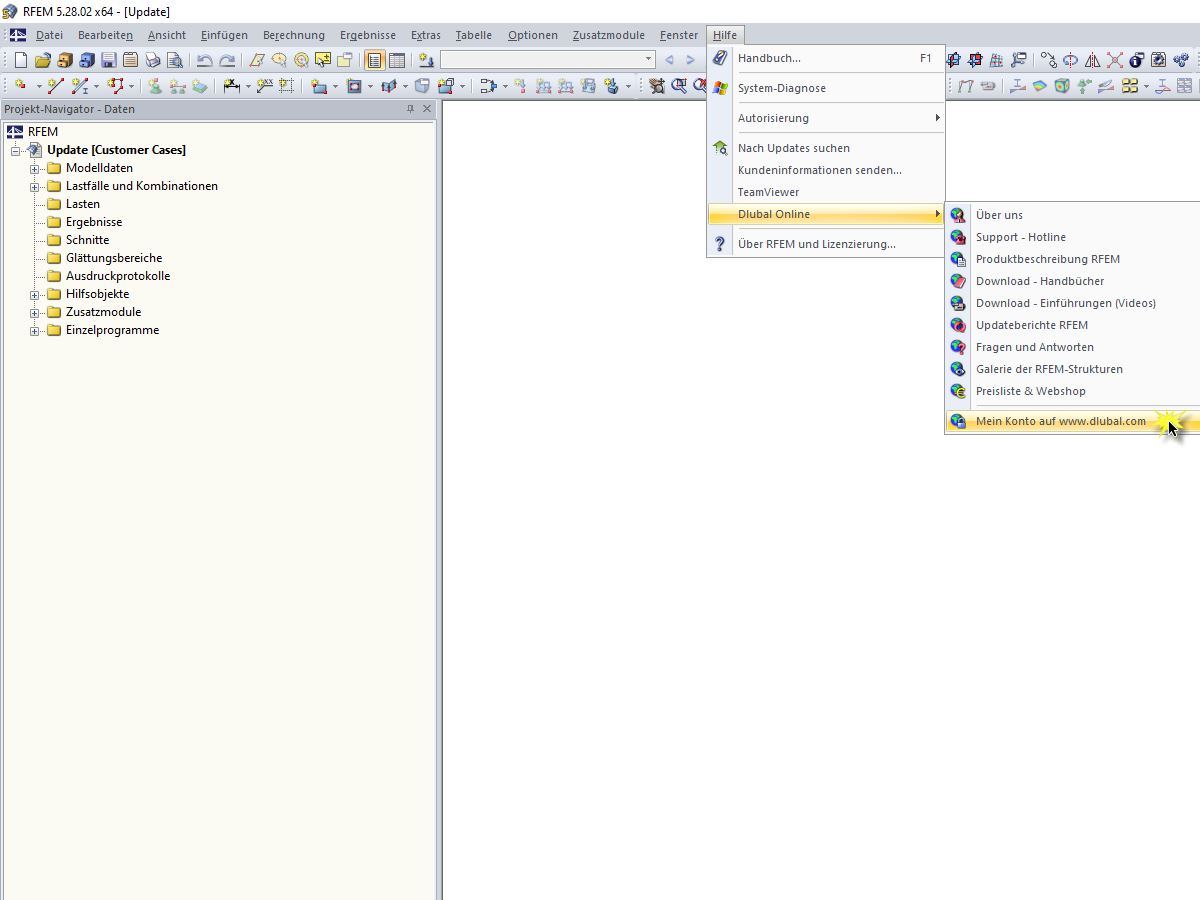Click the previous load case arrow
1200x900 pixels.
[x=669, y=60]
